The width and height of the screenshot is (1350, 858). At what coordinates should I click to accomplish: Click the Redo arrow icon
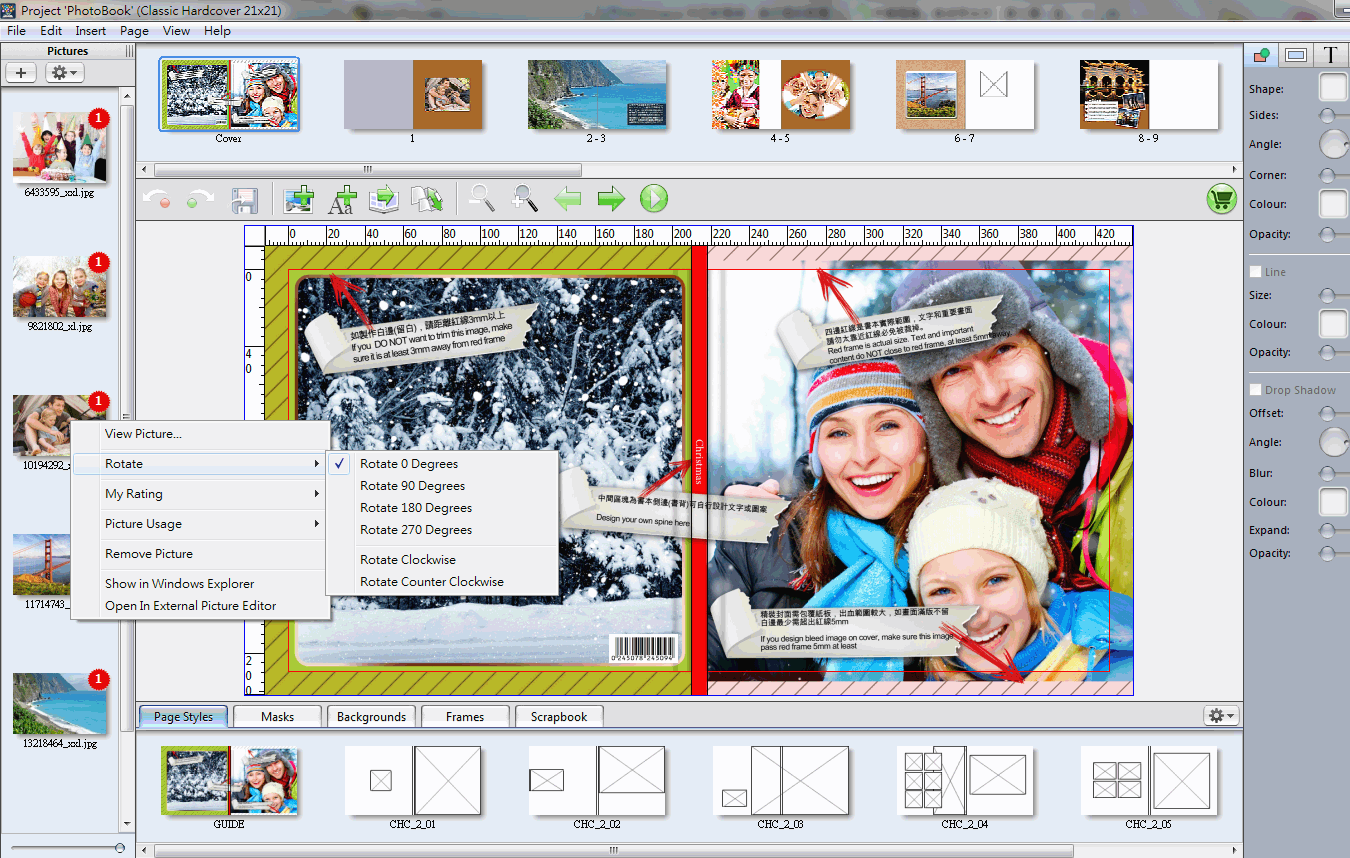tap(199, 199)
